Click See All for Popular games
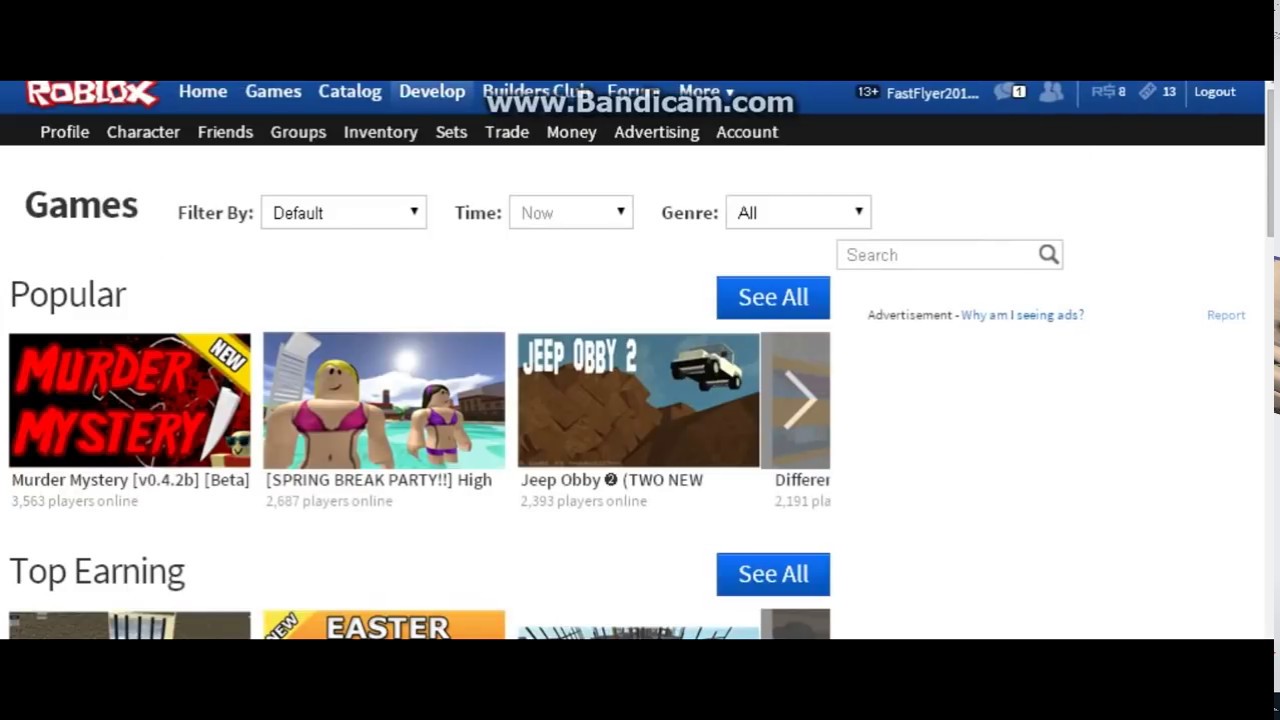Screen dimensions: 1280x720 [x=773, y=298]
